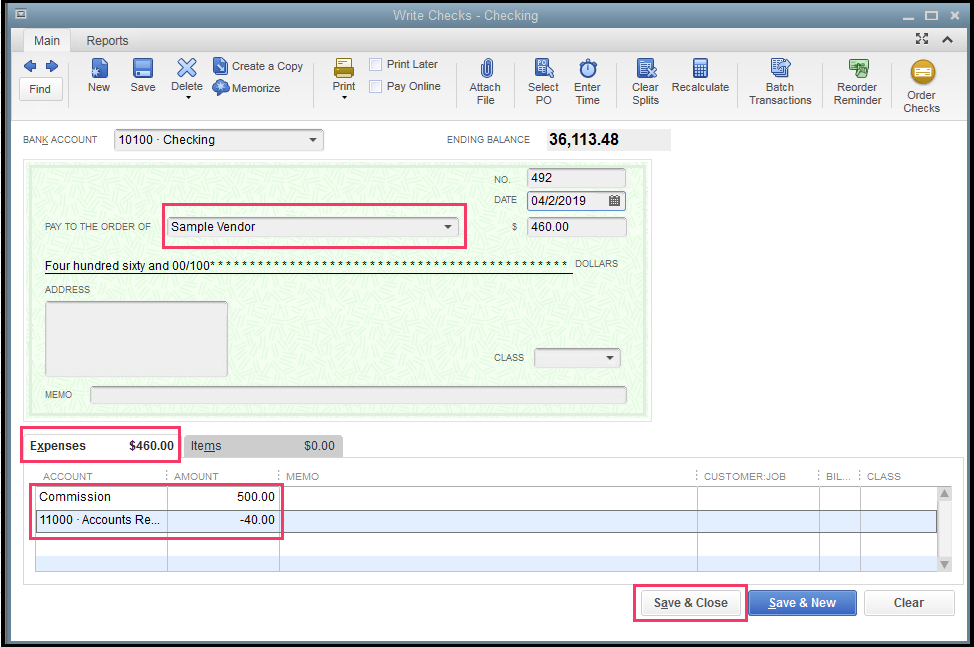This screenshot has width=974, height=647.
Task: Open the window system menu icon
Action: click(x=21, y=14)
